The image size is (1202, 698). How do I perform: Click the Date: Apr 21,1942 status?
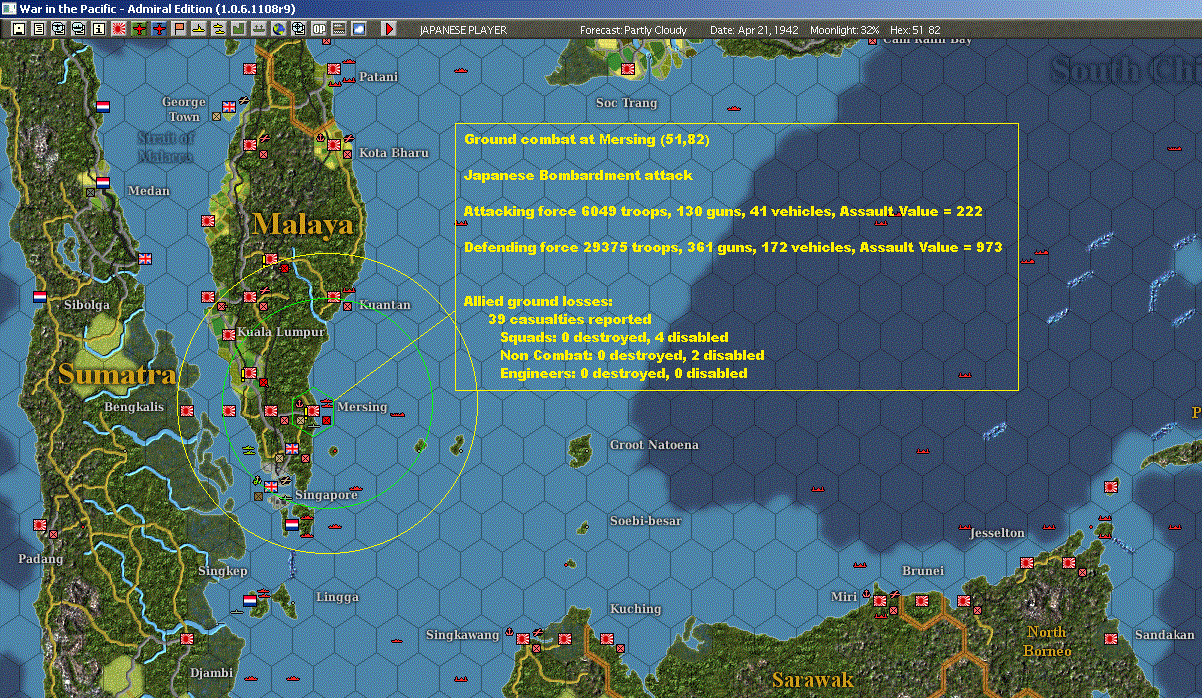(753, 30)
